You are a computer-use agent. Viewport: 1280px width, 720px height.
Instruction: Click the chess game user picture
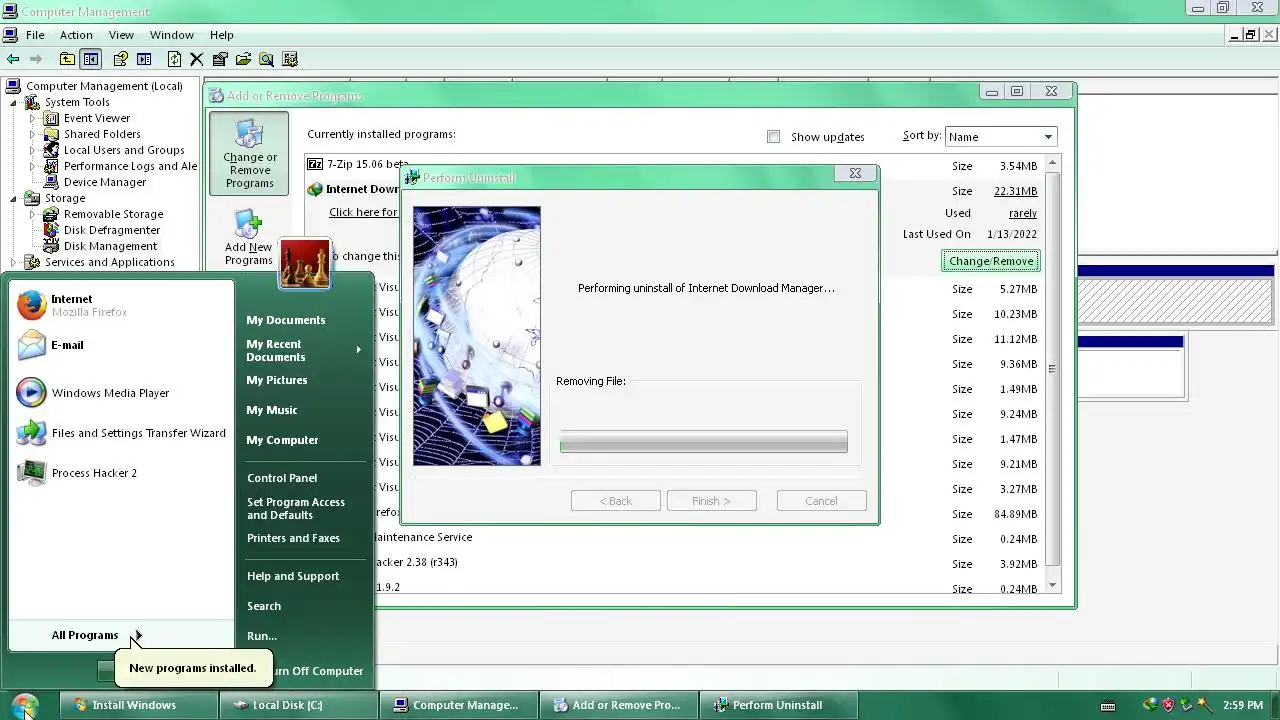click(x=305, y=264)
